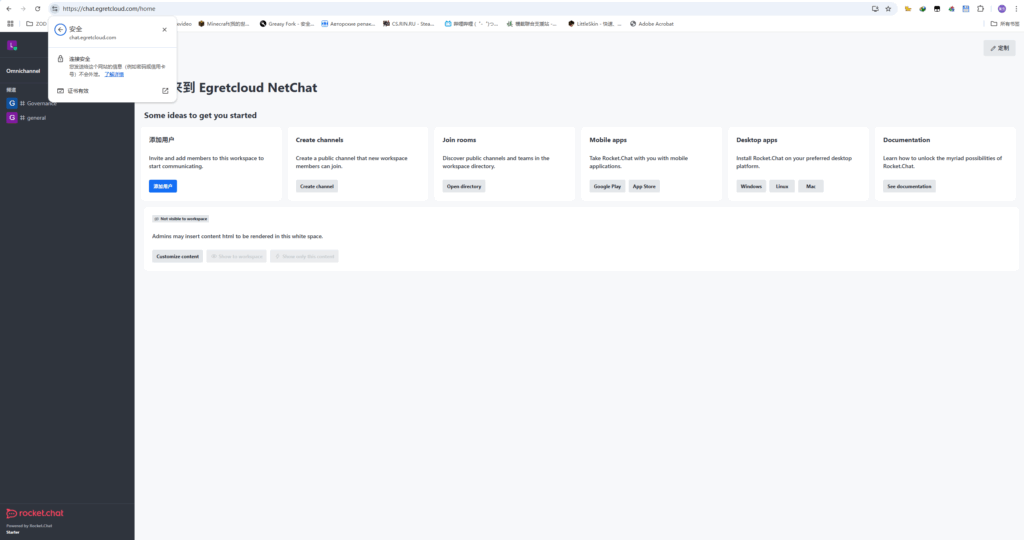
Task: Open the LittleSkin bookmark
Action: pos(594,24)
